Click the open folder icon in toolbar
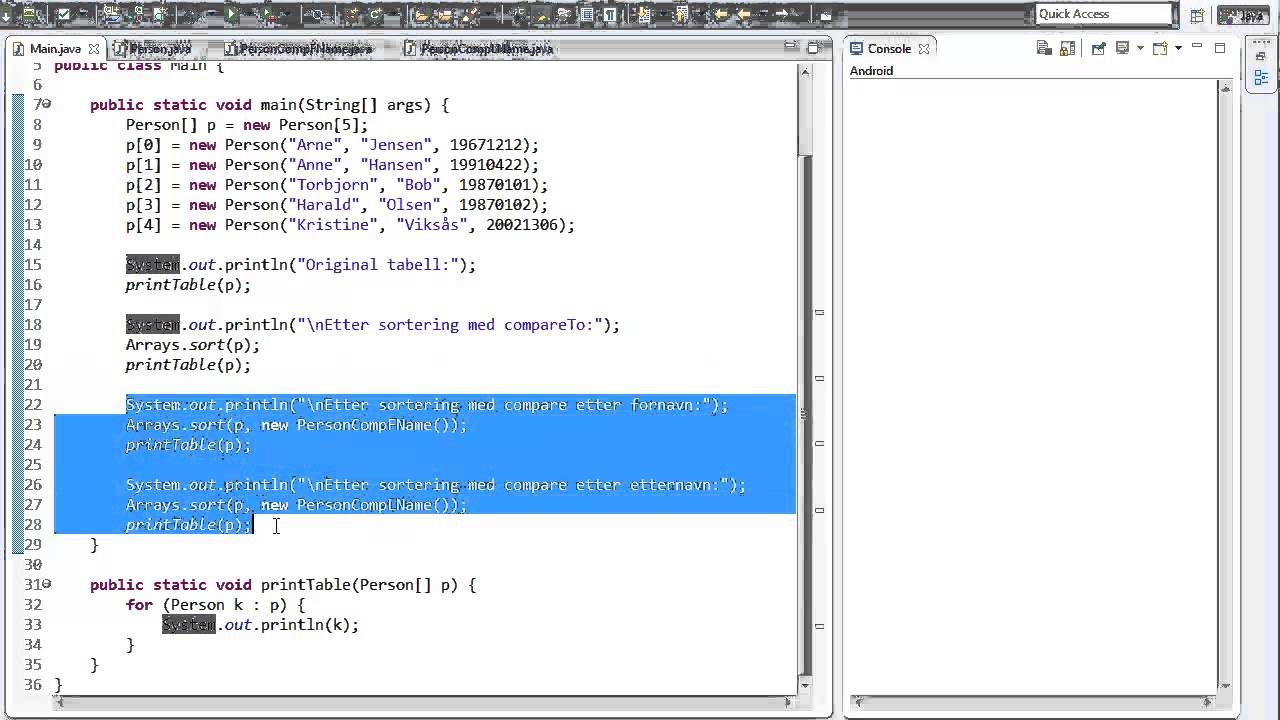Screen dimensions: 1280x720 point(421,14)
